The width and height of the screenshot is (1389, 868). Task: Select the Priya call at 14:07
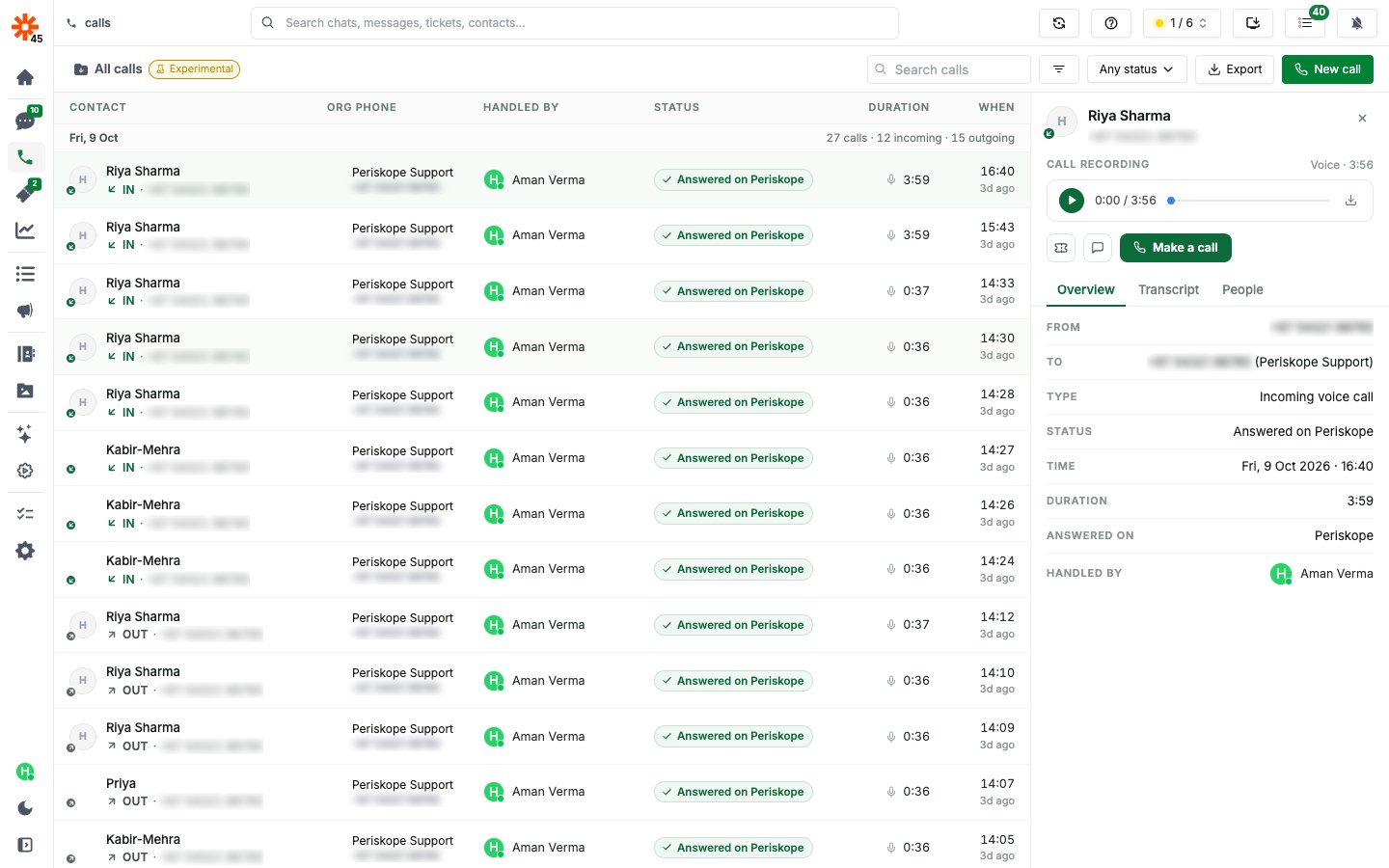point(542,792)
